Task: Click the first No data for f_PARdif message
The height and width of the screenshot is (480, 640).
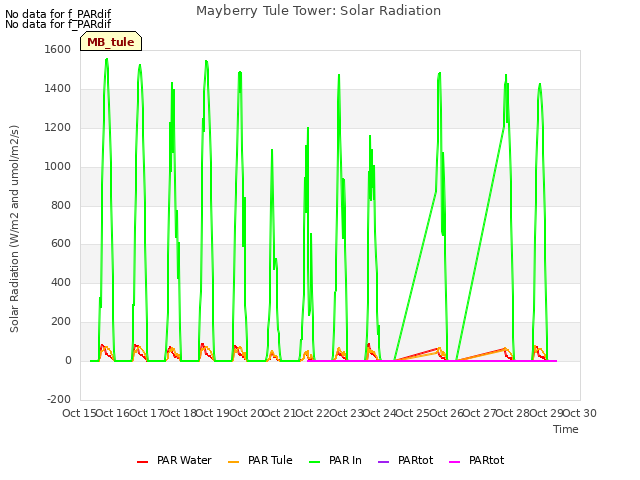Action: pyautogui.click(x=58, y=14)
